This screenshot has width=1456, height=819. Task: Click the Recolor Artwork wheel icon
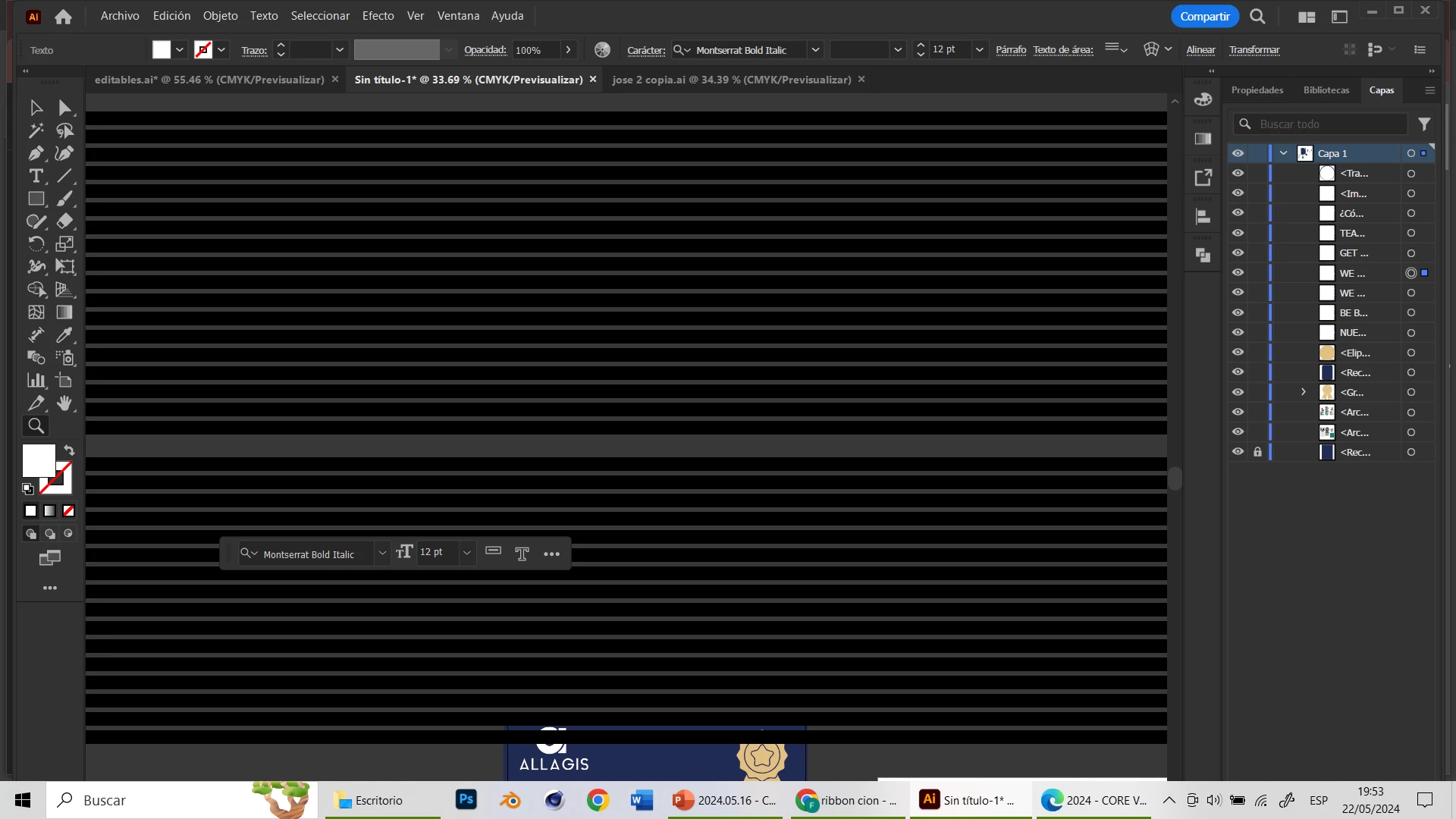602,50
